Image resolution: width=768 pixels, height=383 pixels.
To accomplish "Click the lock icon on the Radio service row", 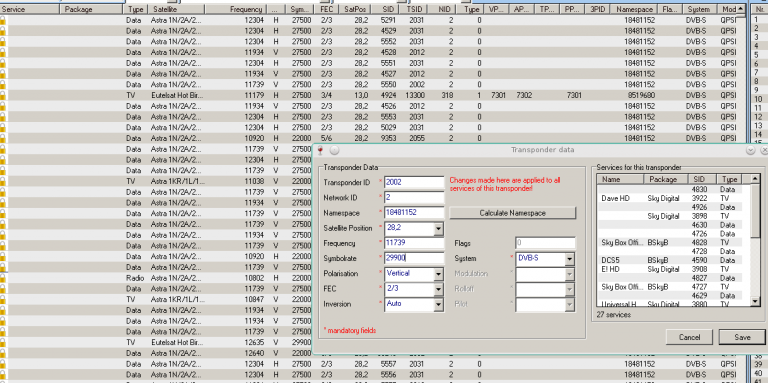I will (x=2, y=278).
